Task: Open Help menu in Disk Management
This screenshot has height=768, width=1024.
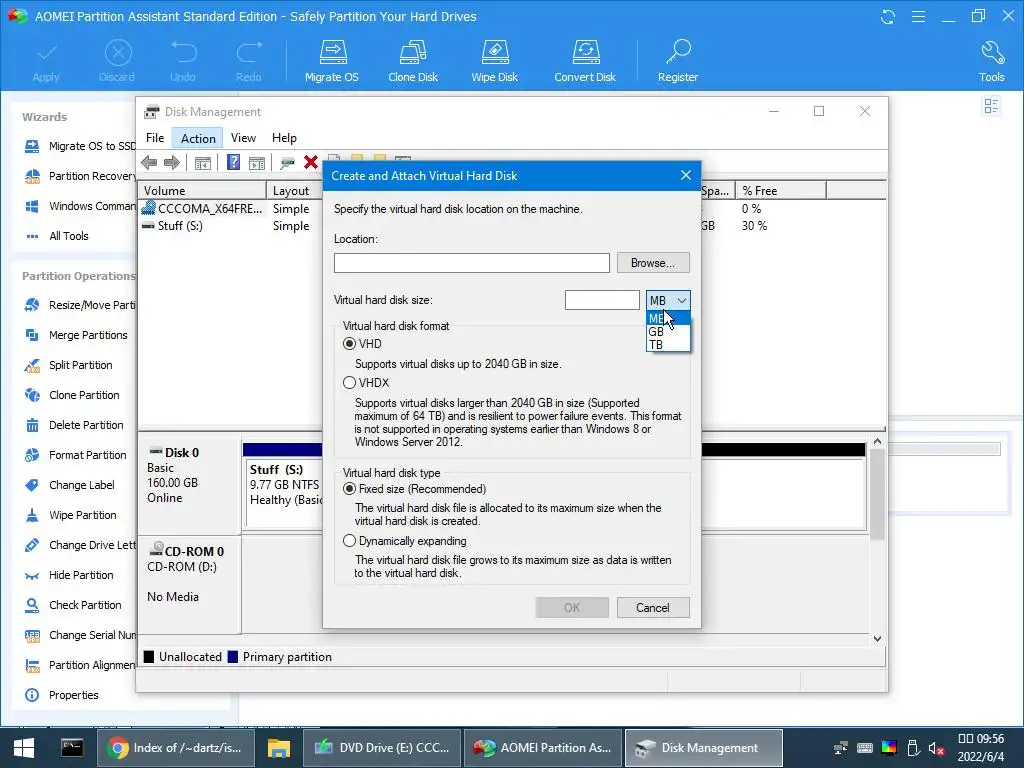Action: [284, 138]
